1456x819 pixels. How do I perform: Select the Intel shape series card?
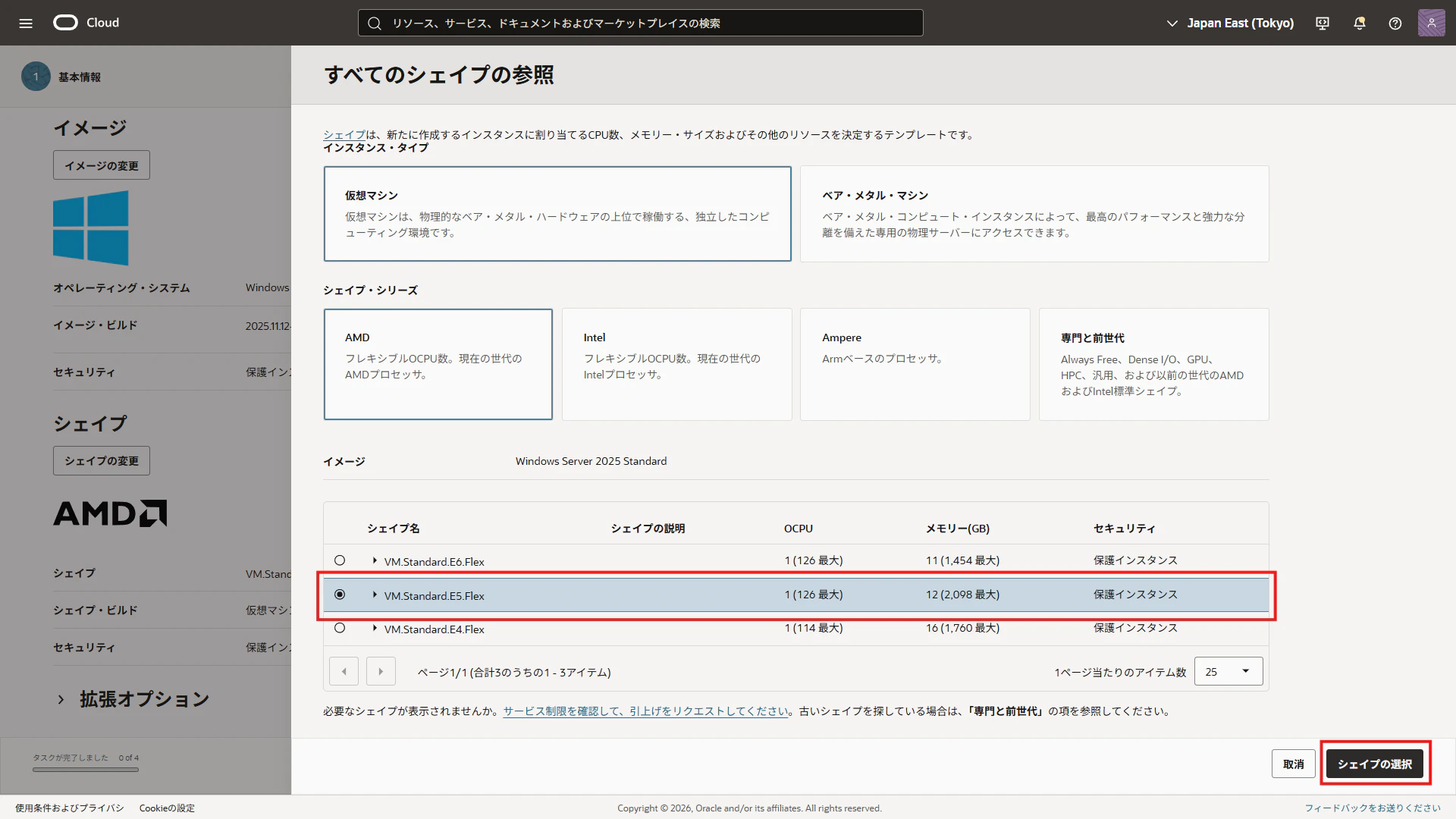[x=676, y=364]
